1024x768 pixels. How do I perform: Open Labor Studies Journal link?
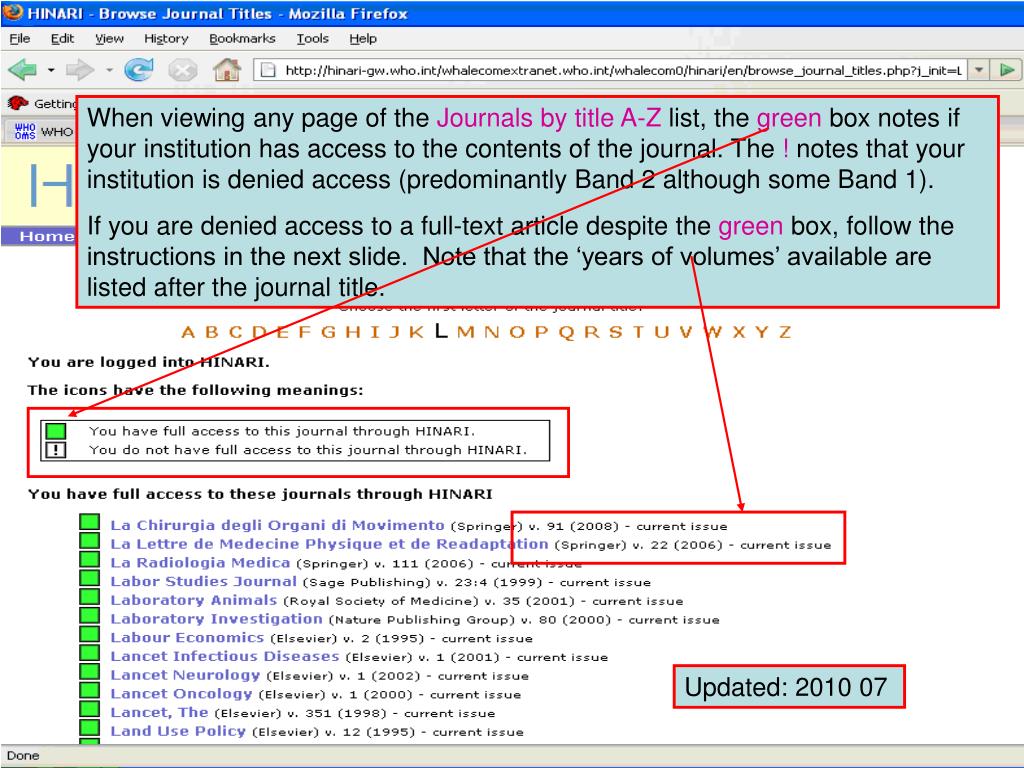[203, 582]
